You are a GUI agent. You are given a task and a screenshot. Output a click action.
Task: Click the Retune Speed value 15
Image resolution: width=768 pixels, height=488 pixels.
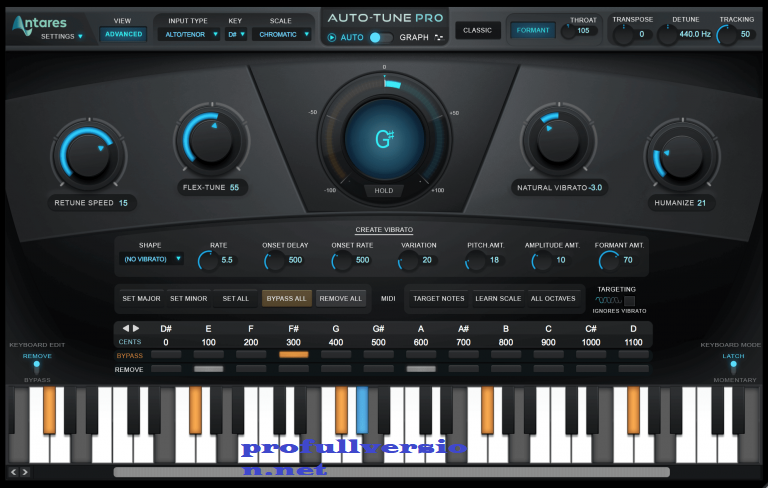[x=123, y=203]
